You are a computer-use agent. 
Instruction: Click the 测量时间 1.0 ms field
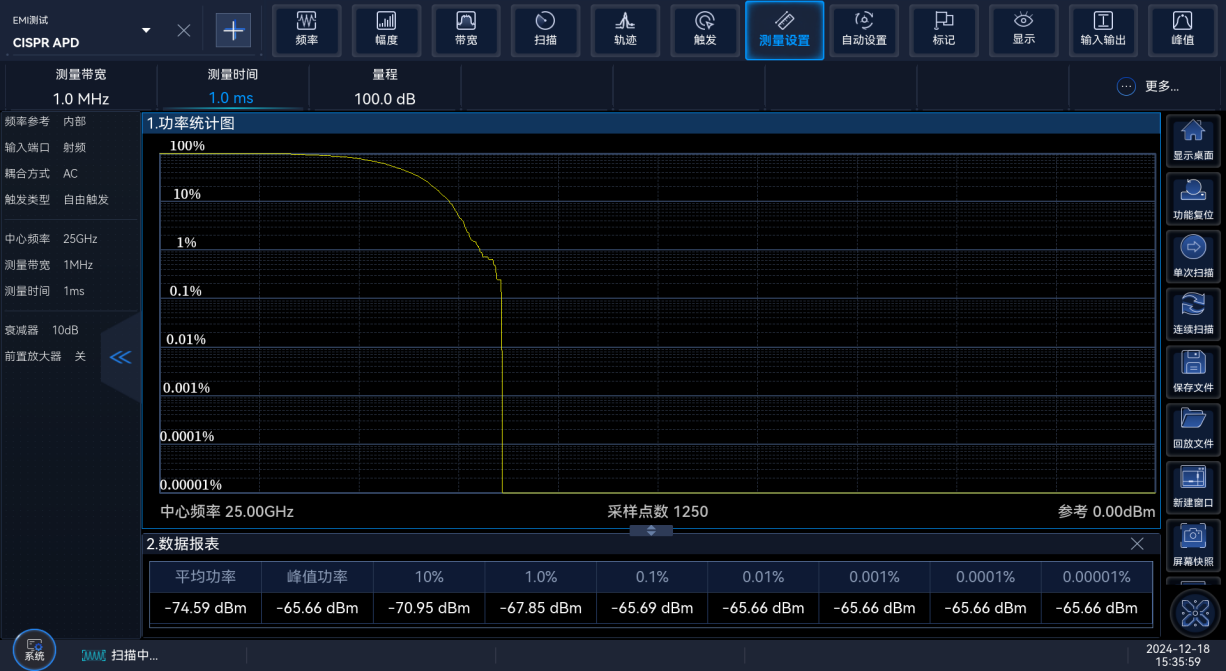(x=231, y=87)
